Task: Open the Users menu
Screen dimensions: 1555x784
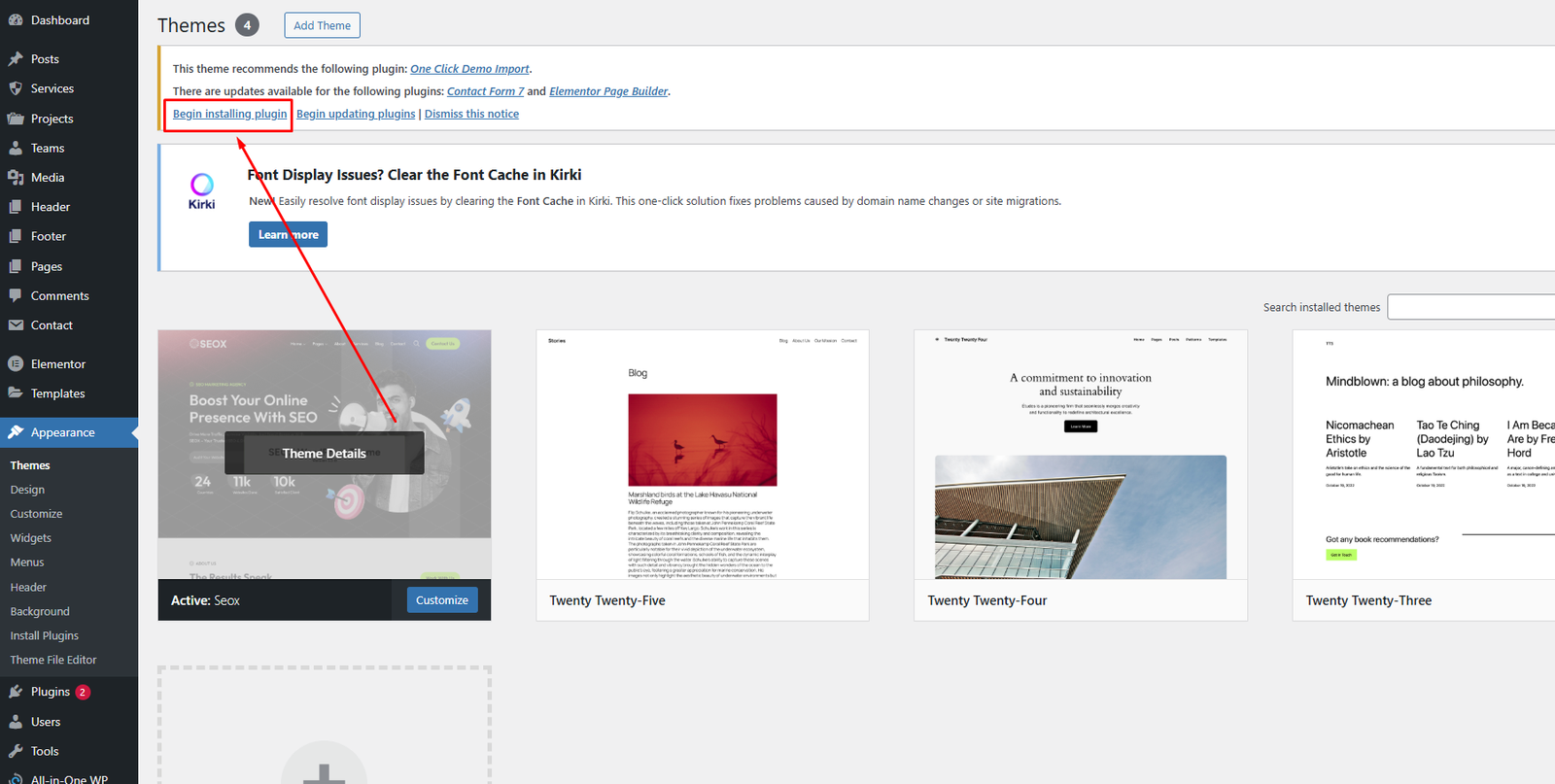Action: (45, 722)
